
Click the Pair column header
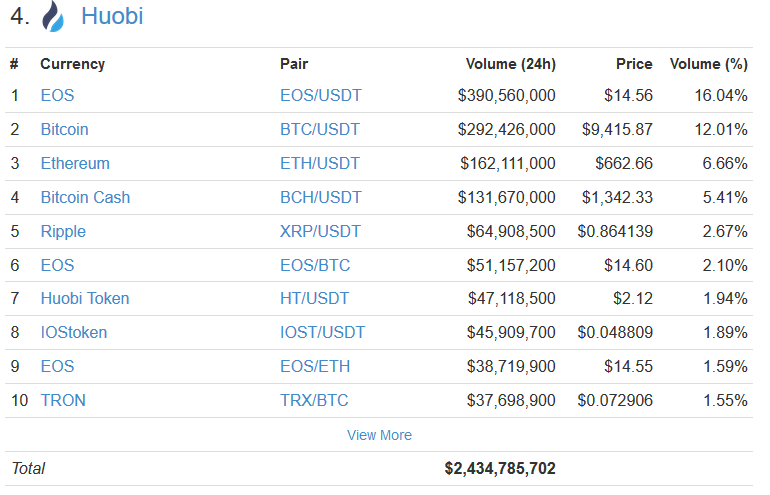click(x=294, y=64)
